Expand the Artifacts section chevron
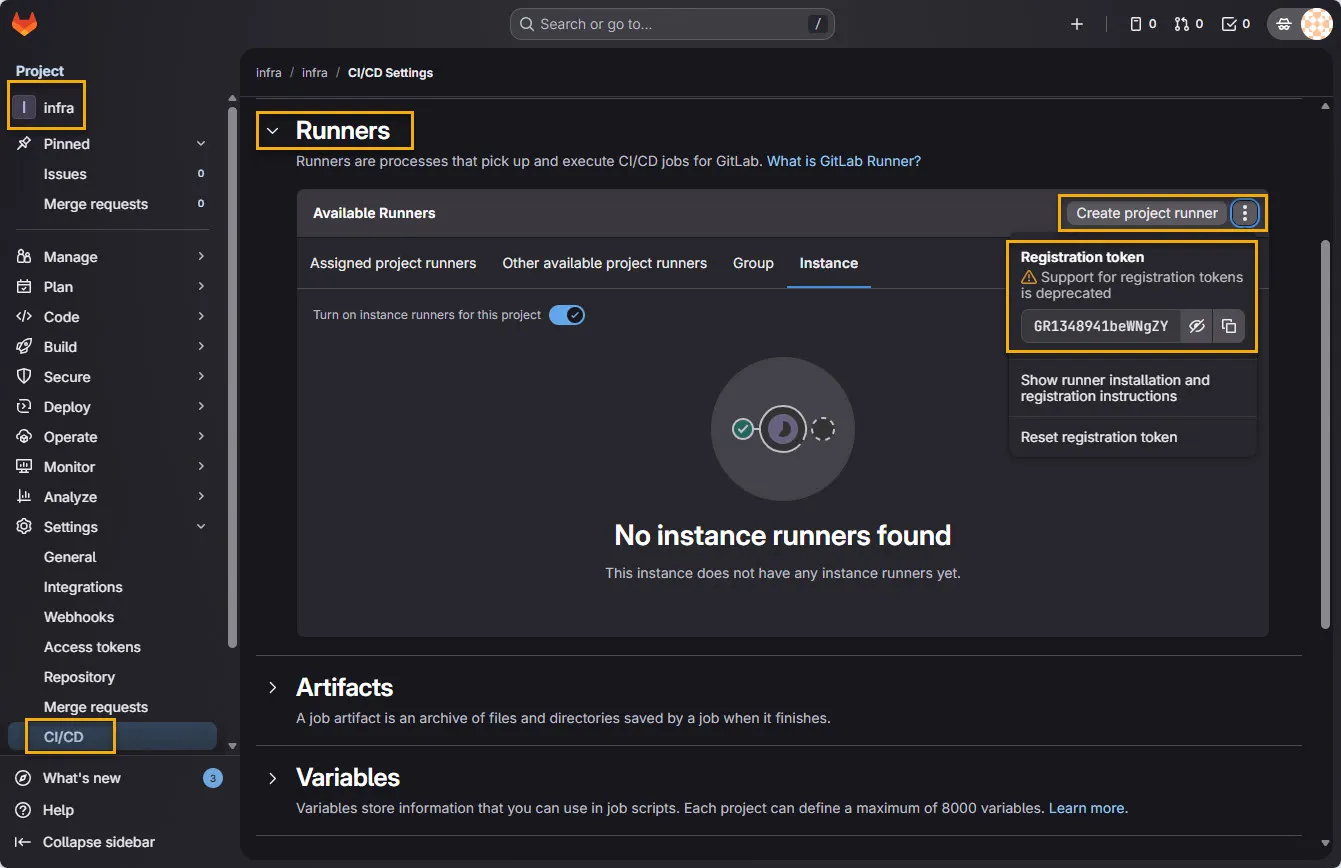This screenshot has width=1341, height=868. (272, 688)
